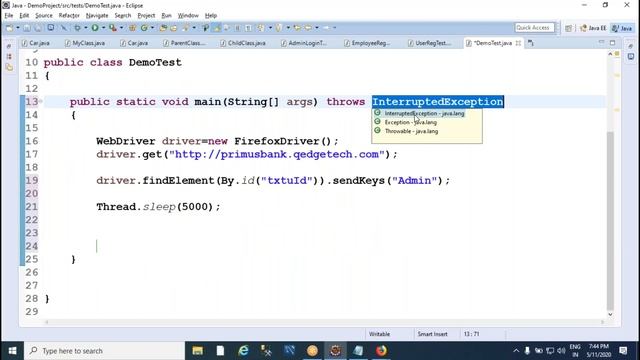Select InterruptedException - java.lang suggestion
The height and width of the screenshot is (360, 640).
tap(427, 113)
